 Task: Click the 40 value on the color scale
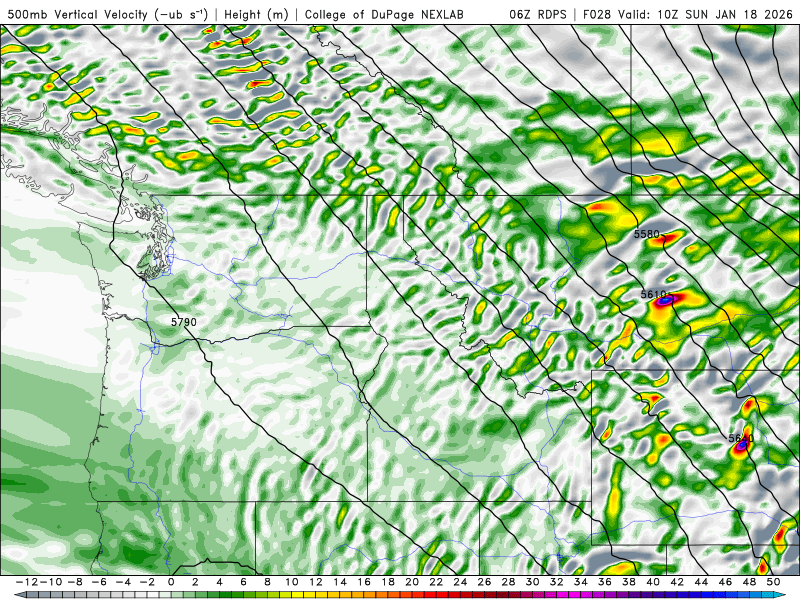tap(653, 582)
